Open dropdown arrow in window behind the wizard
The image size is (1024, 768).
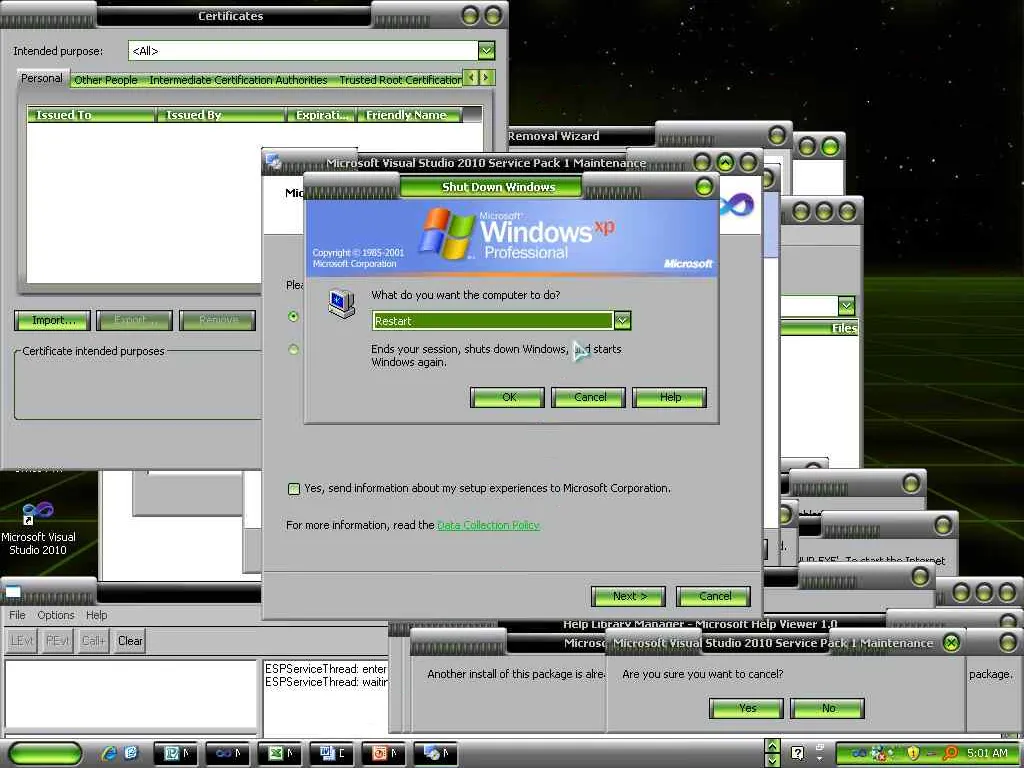click(846, 306)
